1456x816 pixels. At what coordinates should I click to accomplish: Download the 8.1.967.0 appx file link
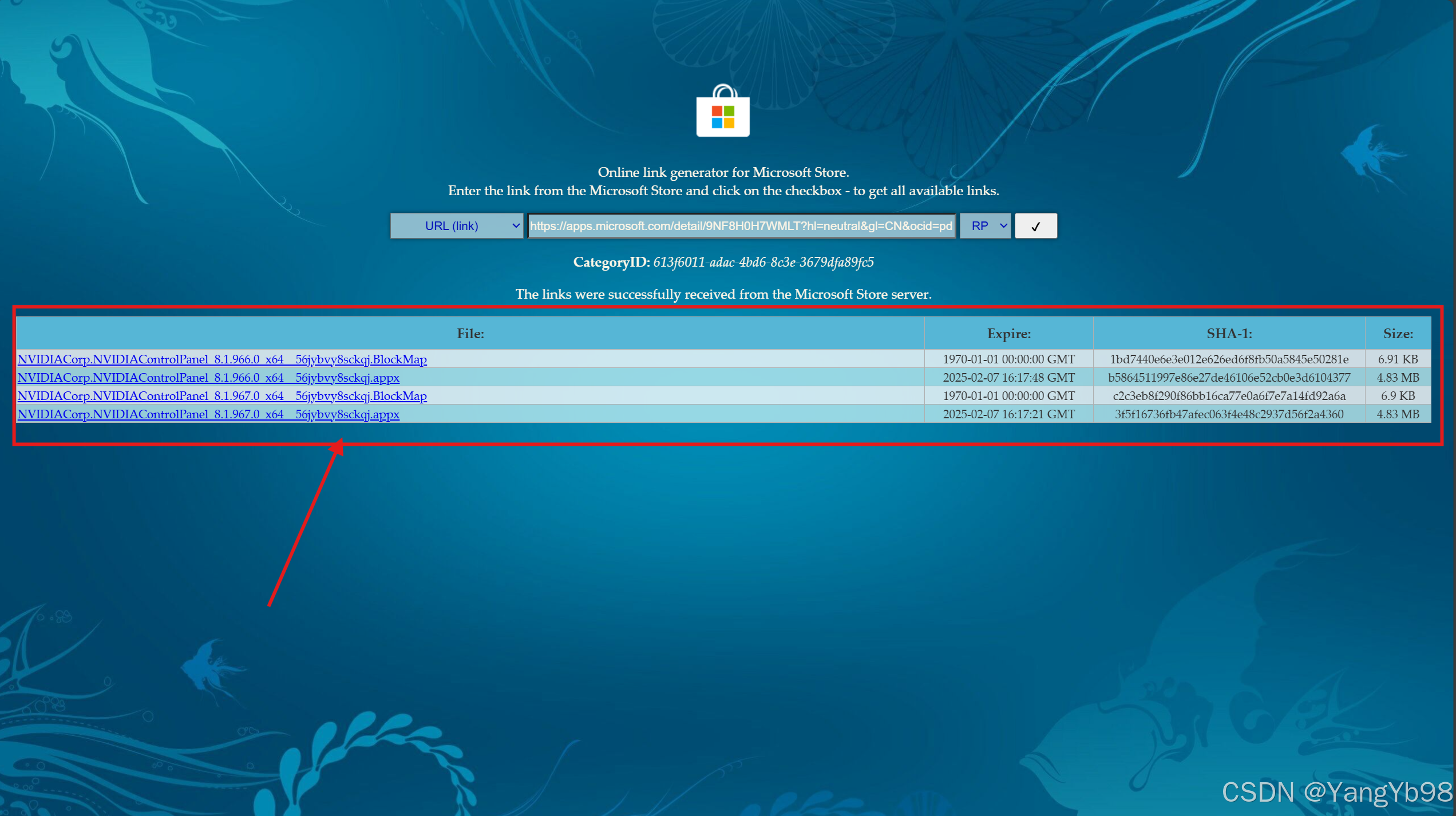click(208, 414)
